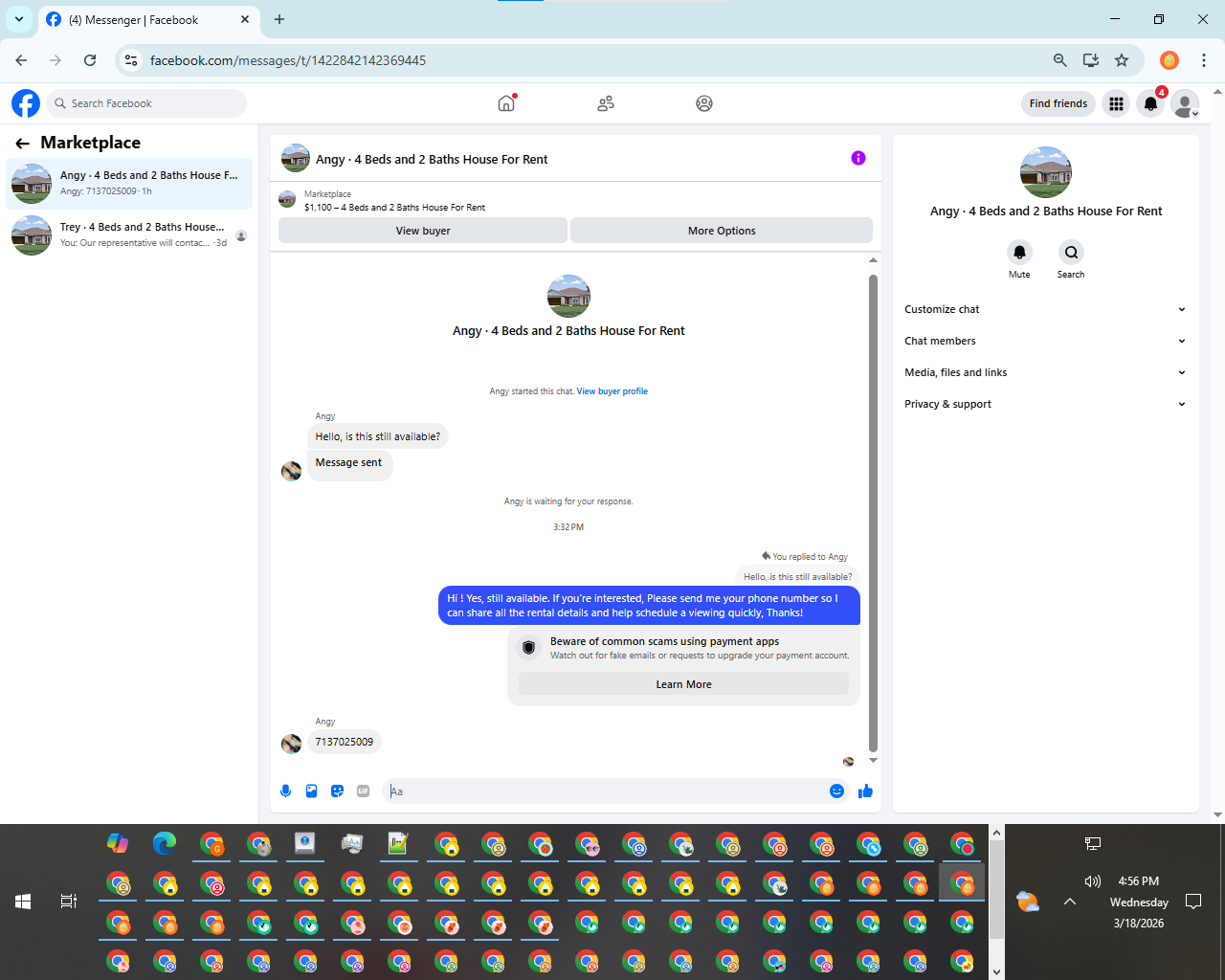Click the listing thumbnail in Marketplace header
This screenshot has height=980, width=1225.
coord(287,199)
